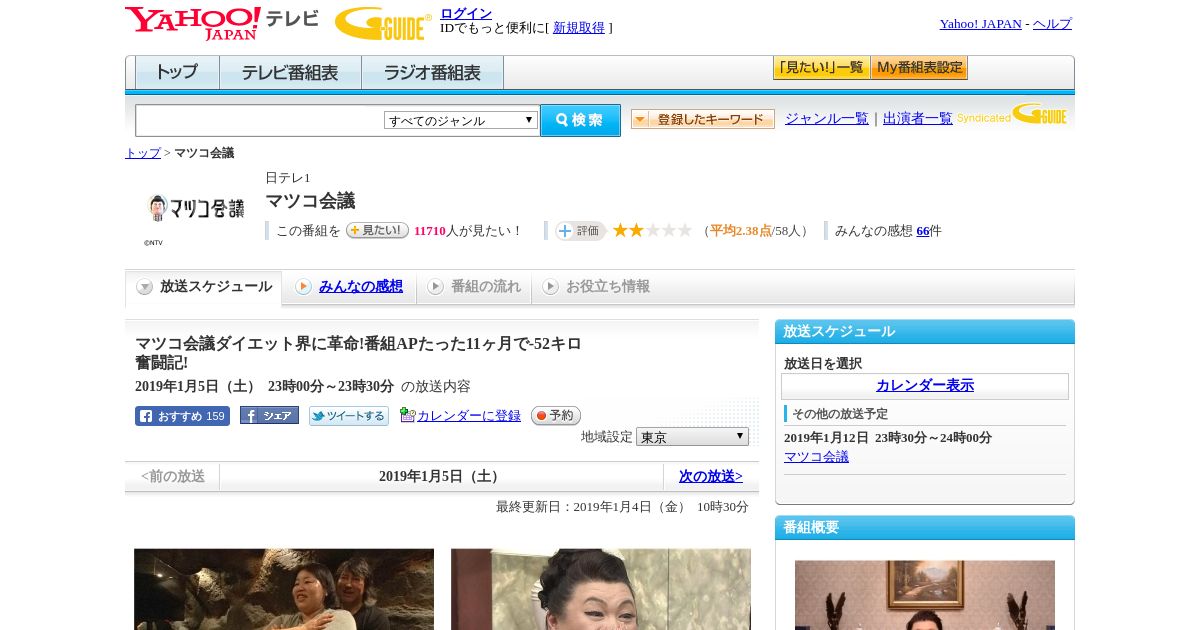1200x630 pixels.
Task: Click the 見たい! plus button
Action: pyautogui.click(x=377, y=230)
